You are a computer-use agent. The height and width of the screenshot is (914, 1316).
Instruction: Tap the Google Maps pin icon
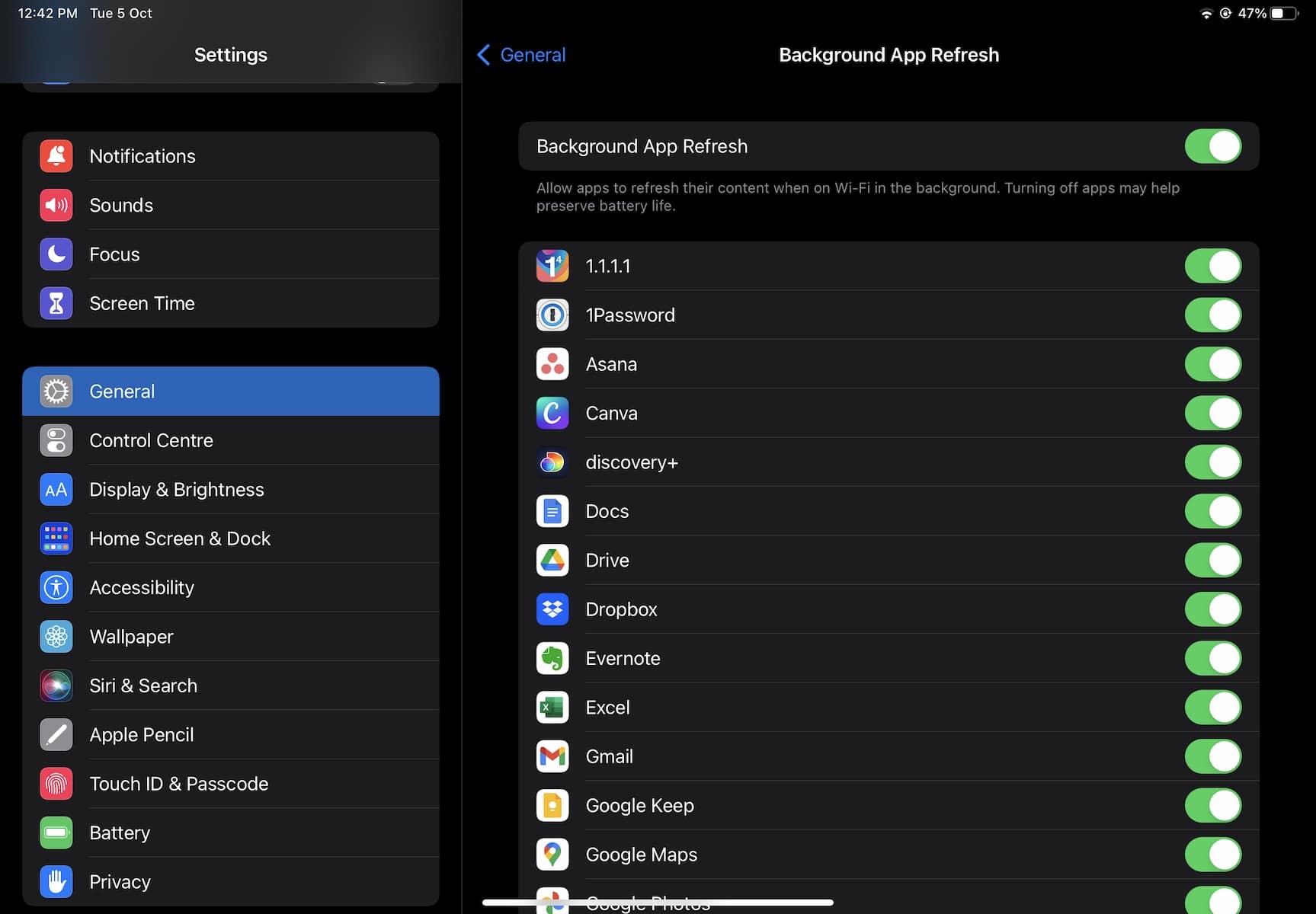pyautogui.click(x=552, y=855)
